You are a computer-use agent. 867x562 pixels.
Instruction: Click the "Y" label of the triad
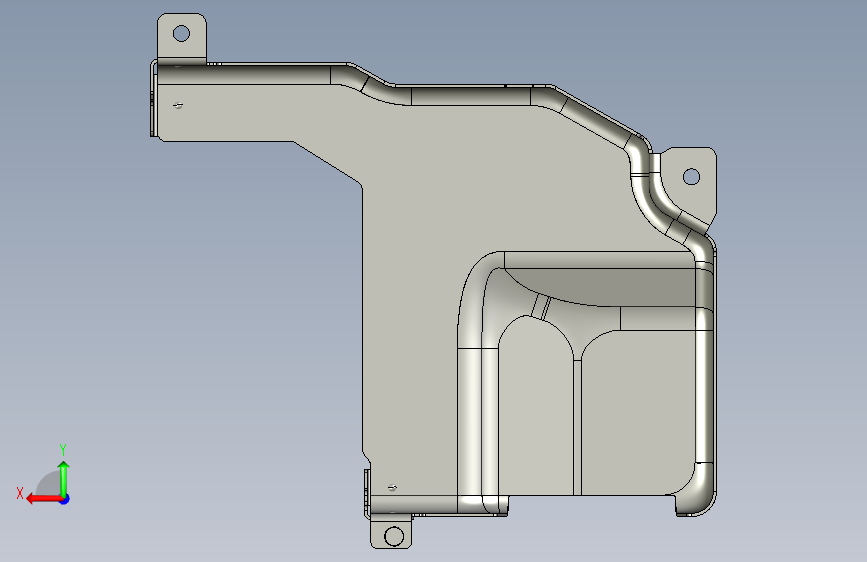click(63, 449)
